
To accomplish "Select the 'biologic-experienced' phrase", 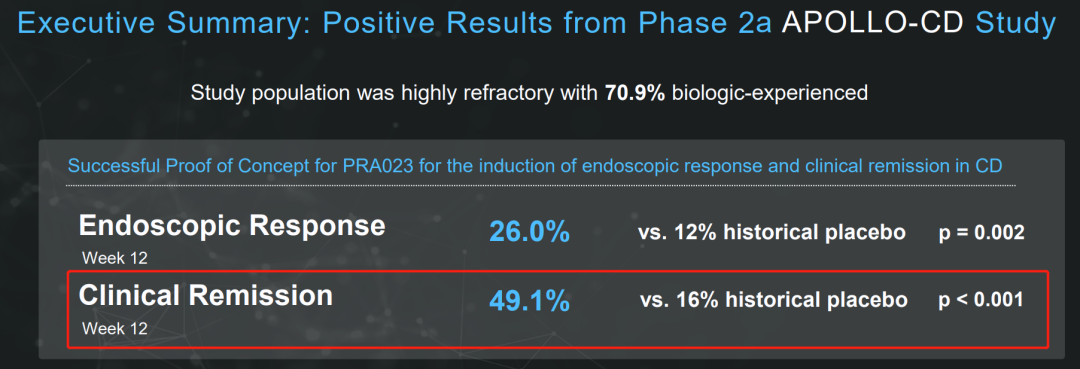I will click(770, 94).
